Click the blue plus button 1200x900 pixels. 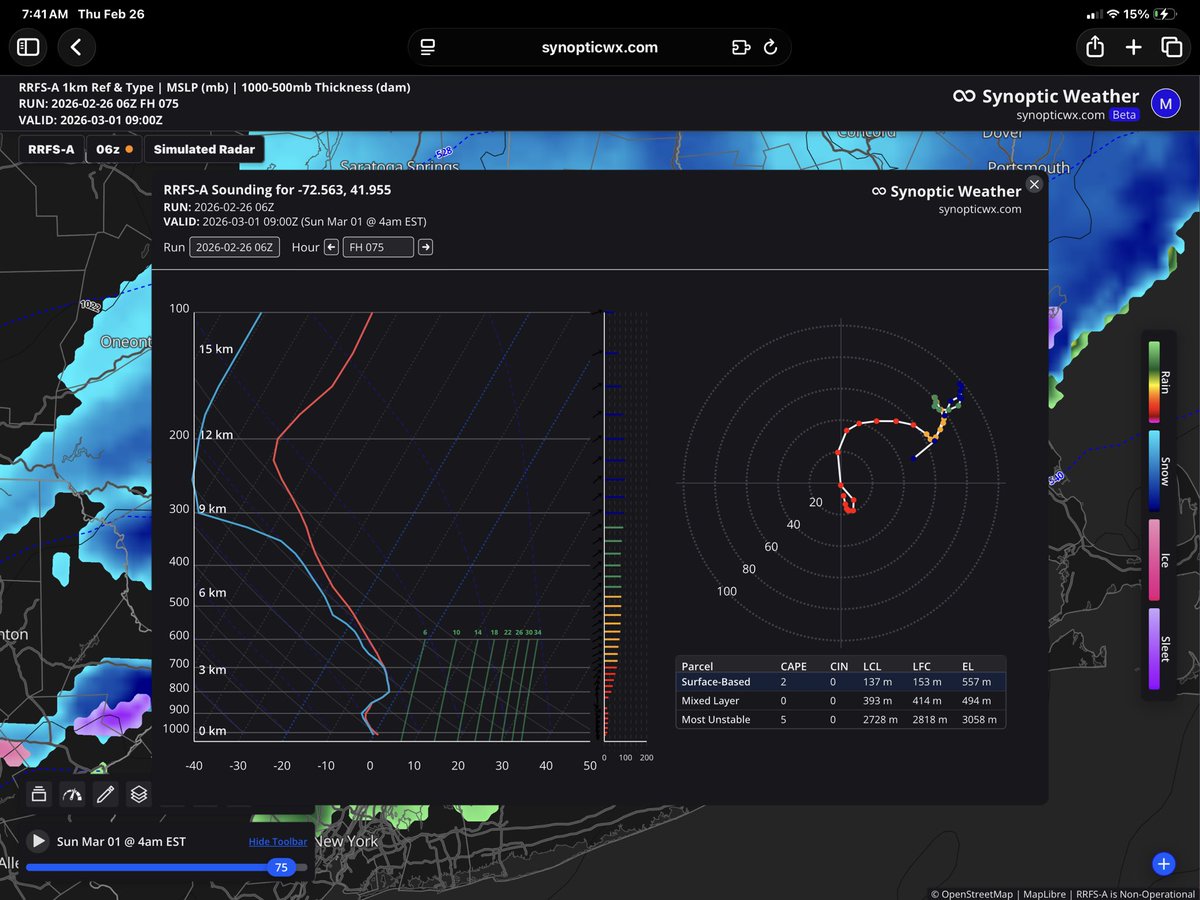pyautogui.click(x=1162, y=864)
